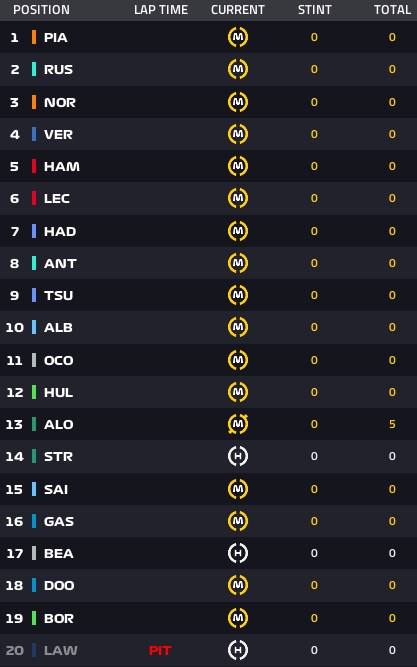Select driver RUS in the standings
This screenshot has height=667, width=417.
(208, 69)
